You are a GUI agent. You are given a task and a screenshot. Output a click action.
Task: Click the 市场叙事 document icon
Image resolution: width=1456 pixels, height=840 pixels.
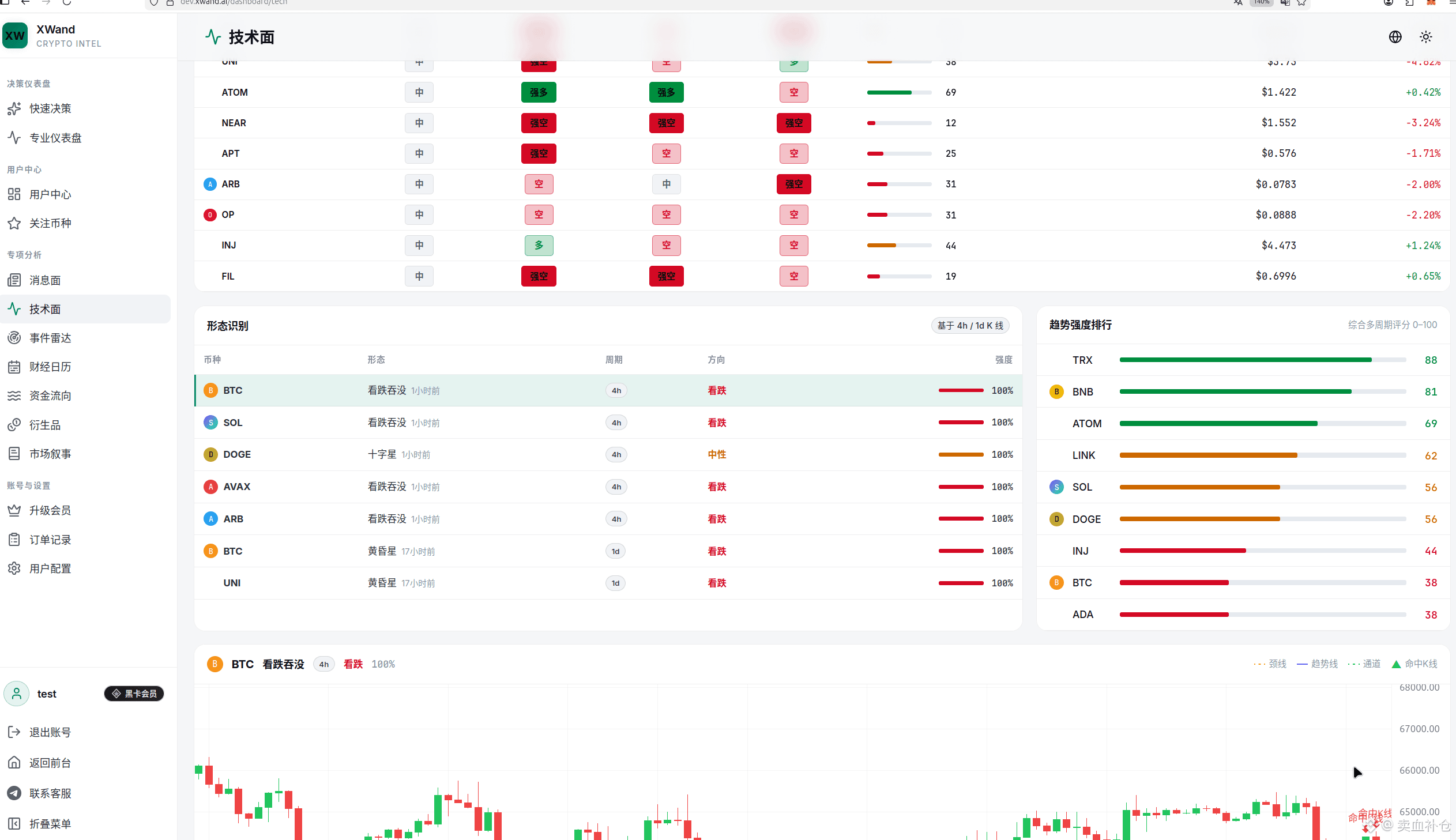pyautogui.click(x=14, y=454)
